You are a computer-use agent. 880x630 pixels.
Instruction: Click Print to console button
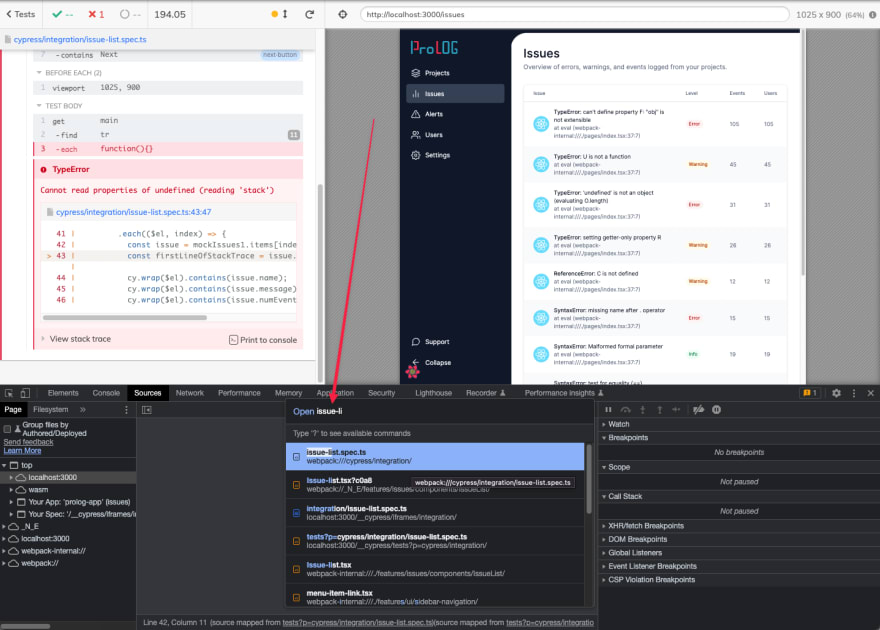pos(263,340)
